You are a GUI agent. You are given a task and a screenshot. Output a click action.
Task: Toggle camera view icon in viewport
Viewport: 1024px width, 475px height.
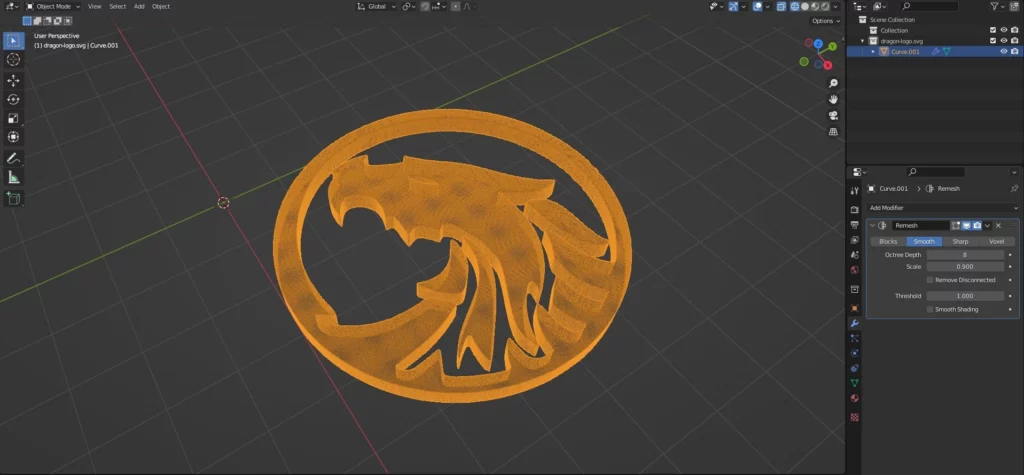coord(833,116)
